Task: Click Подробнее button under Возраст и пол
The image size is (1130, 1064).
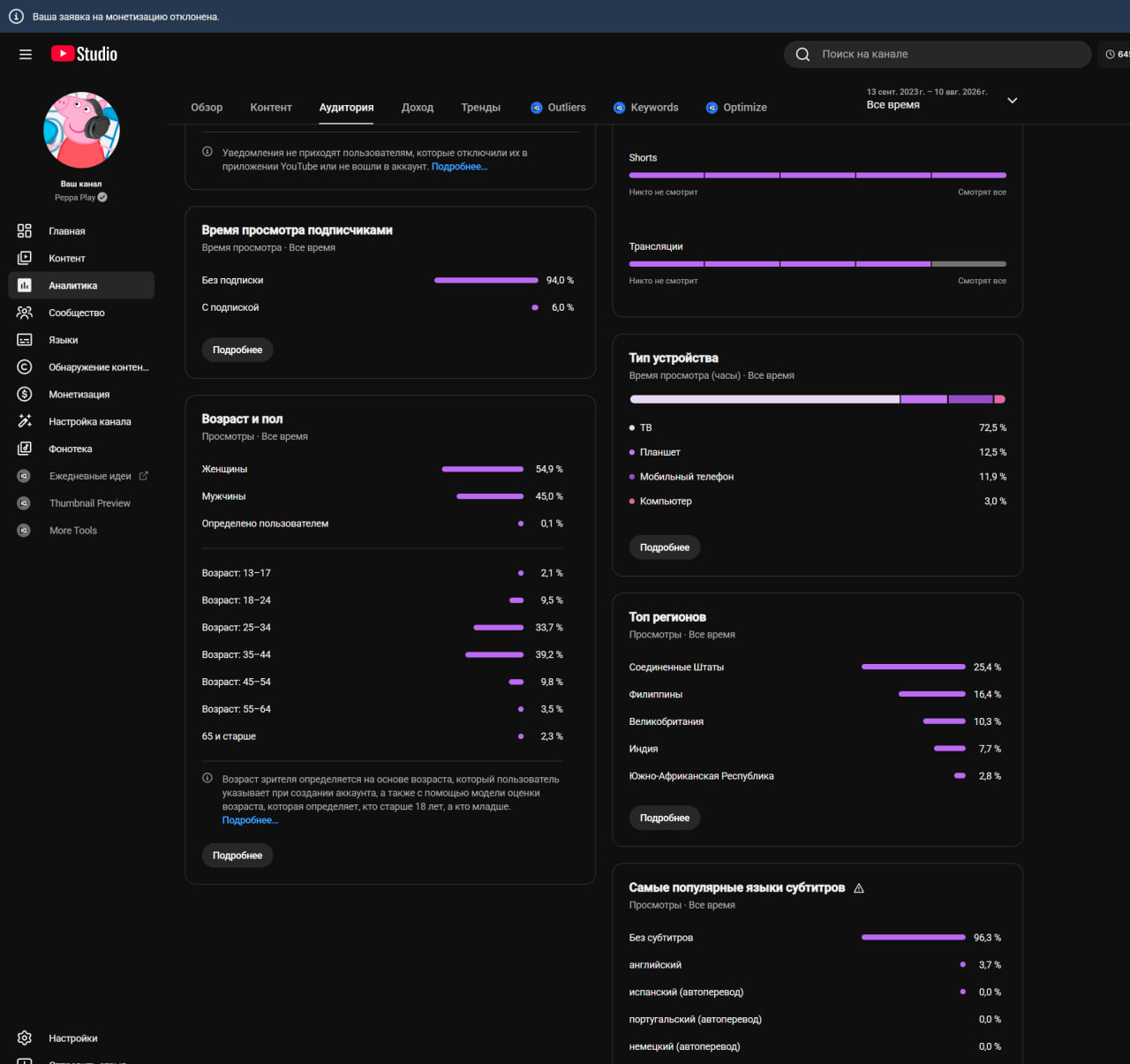Action: tap(237, 856)
